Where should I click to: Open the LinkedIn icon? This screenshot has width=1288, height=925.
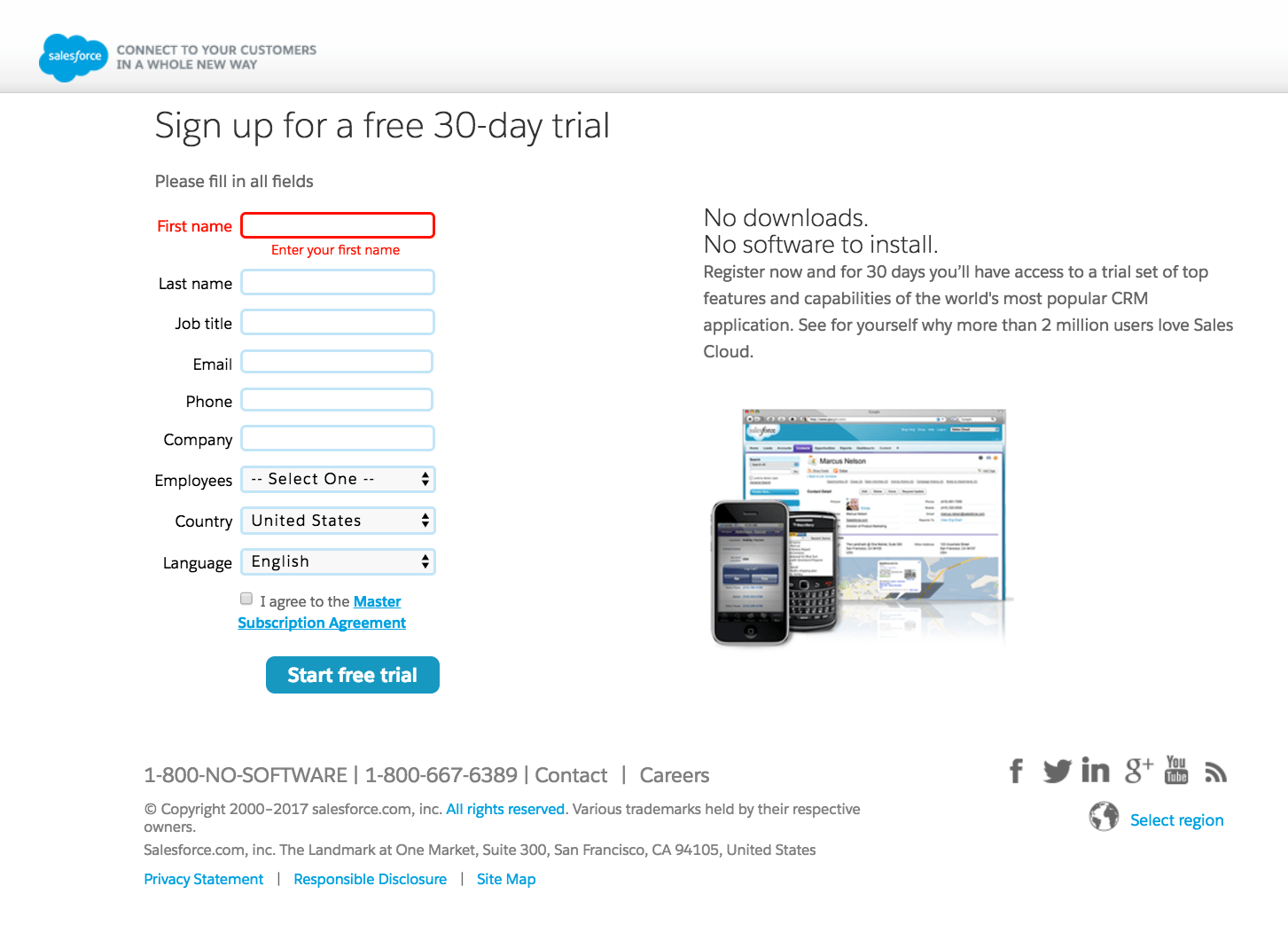[1096, 771]
